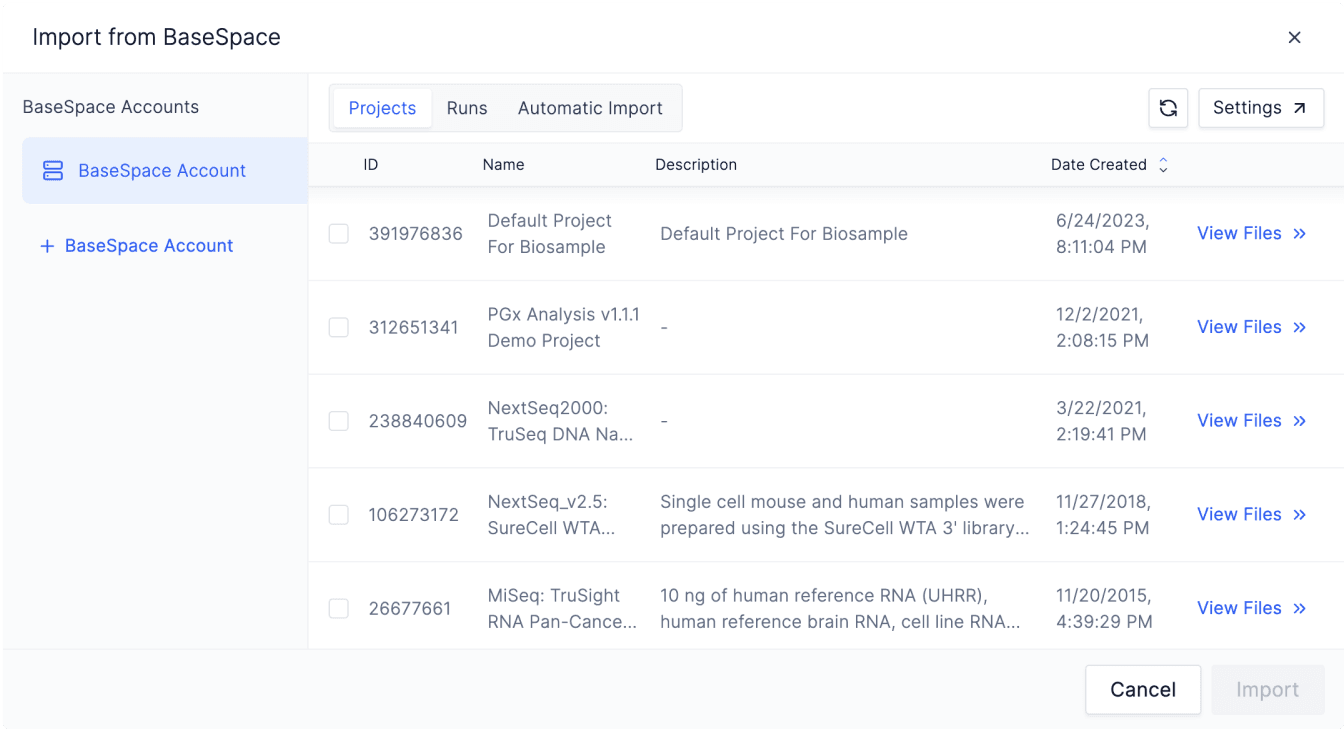Close the Import from BaseSpace dialog
1344x729 pixels.
pyautogui.click(x=1294, y=38)
